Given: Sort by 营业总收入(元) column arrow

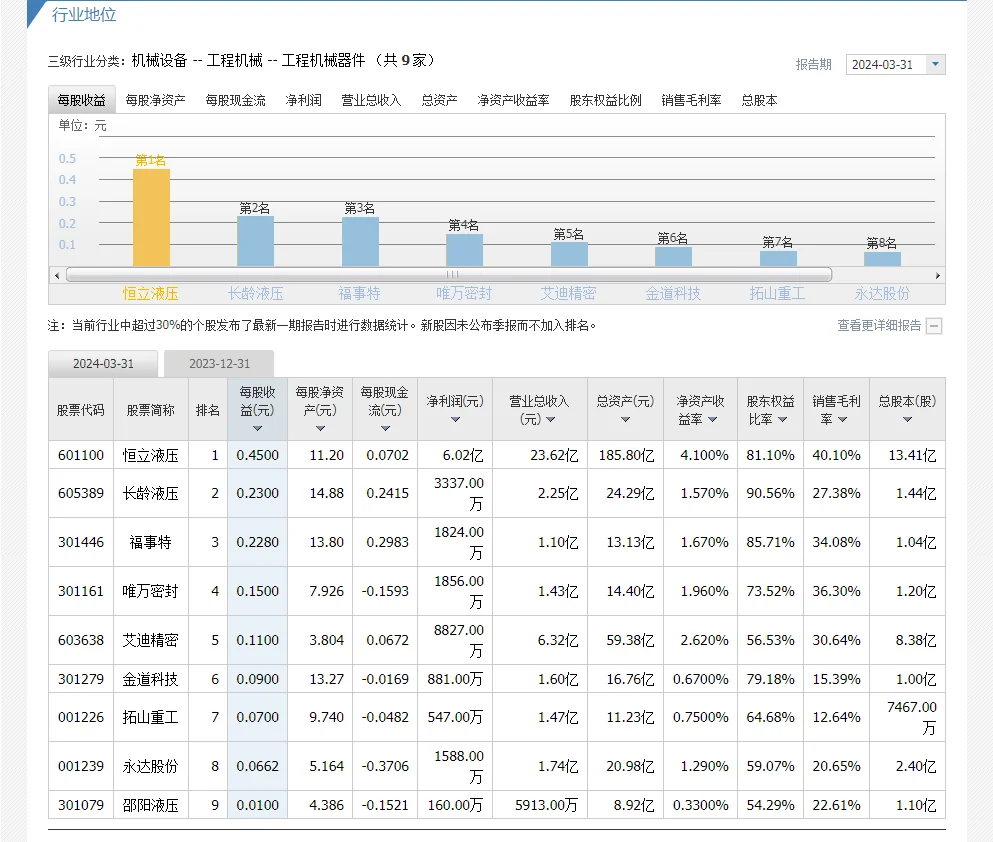Looking at the screenshot, I should pyautogui.click(x=550, y=420).
